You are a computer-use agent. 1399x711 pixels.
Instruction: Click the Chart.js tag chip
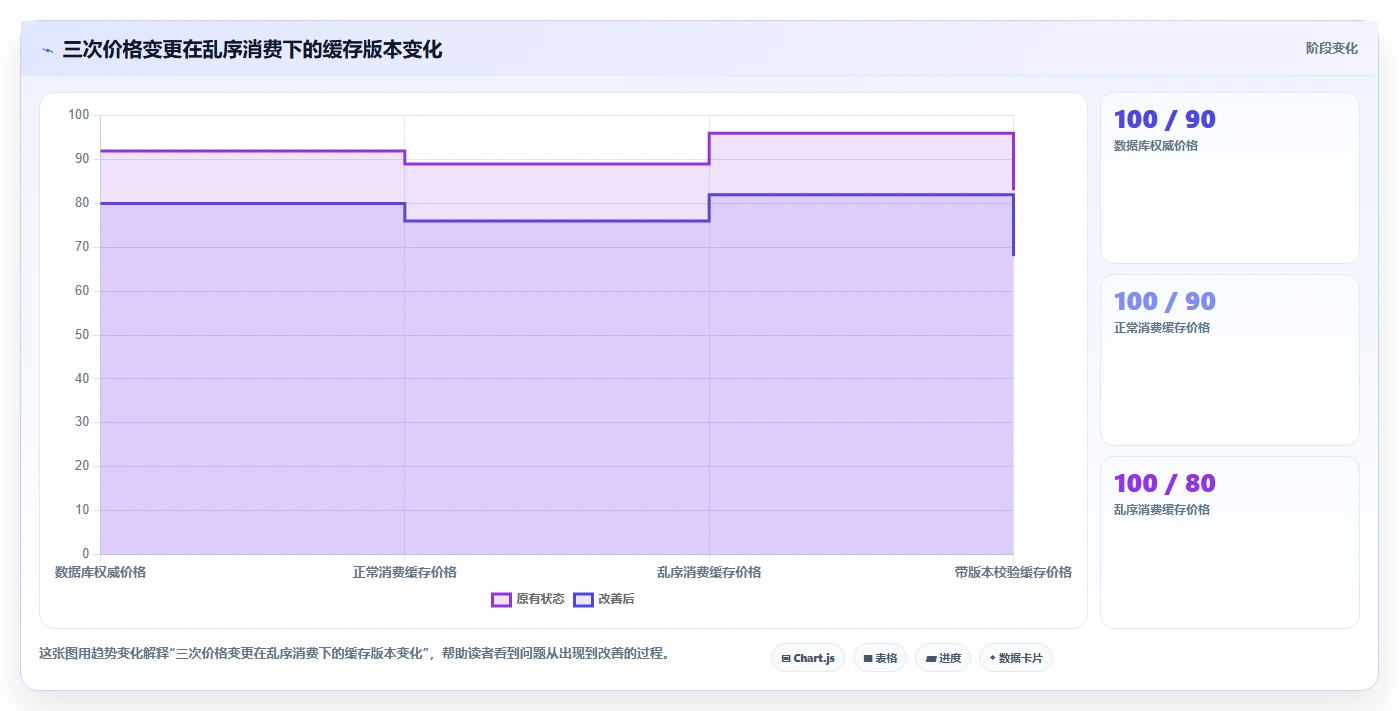point(808,658)
